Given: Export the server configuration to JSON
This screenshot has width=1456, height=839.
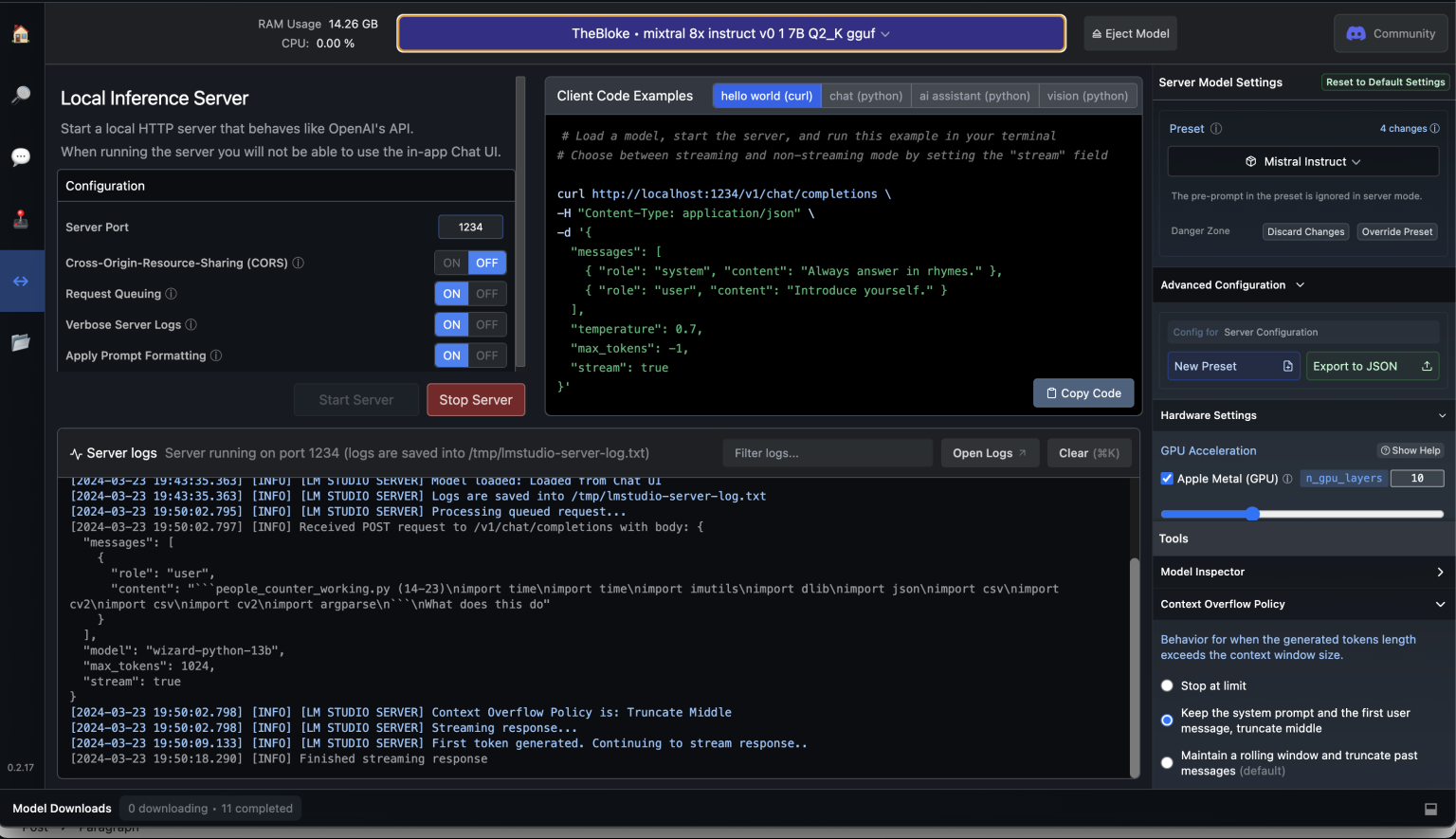Looking at the screenshot, I should pos(1373,366).
